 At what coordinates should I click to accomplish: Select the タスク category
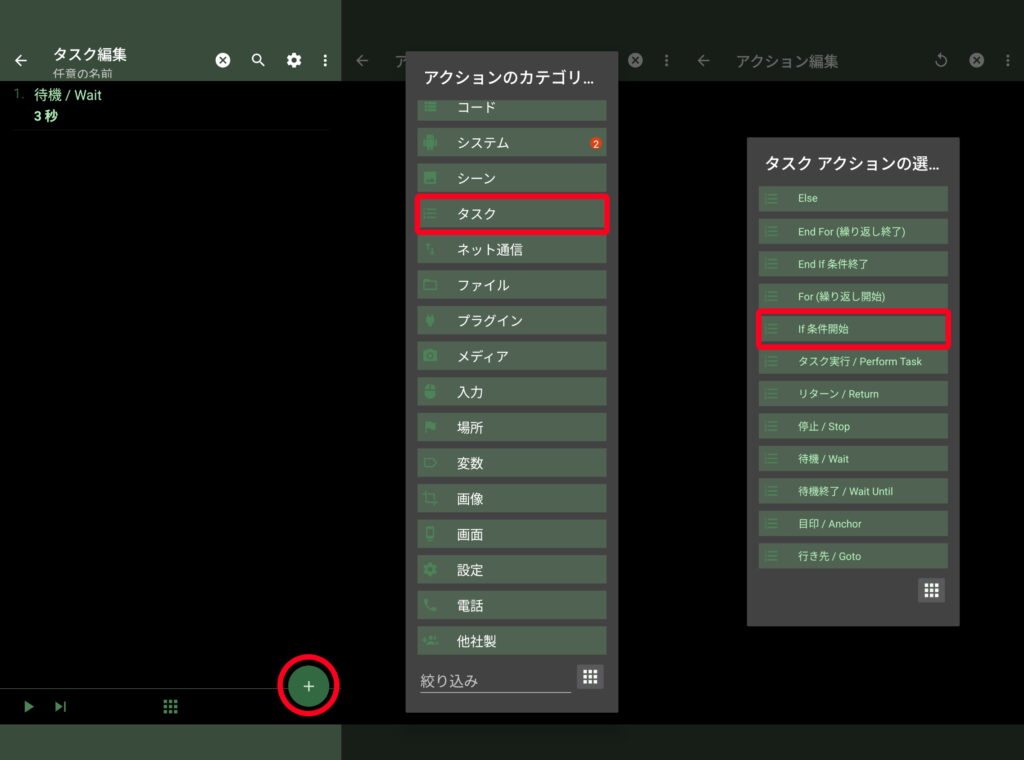(511, 214)
